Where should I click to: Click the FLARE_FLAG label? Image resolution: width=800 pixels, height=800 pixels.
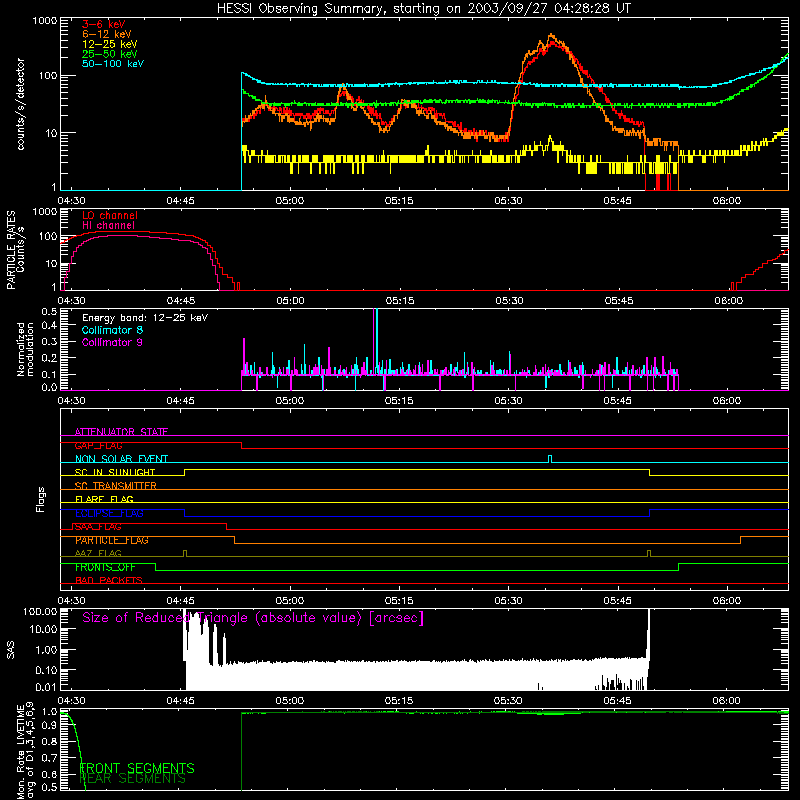pos(104,499)
